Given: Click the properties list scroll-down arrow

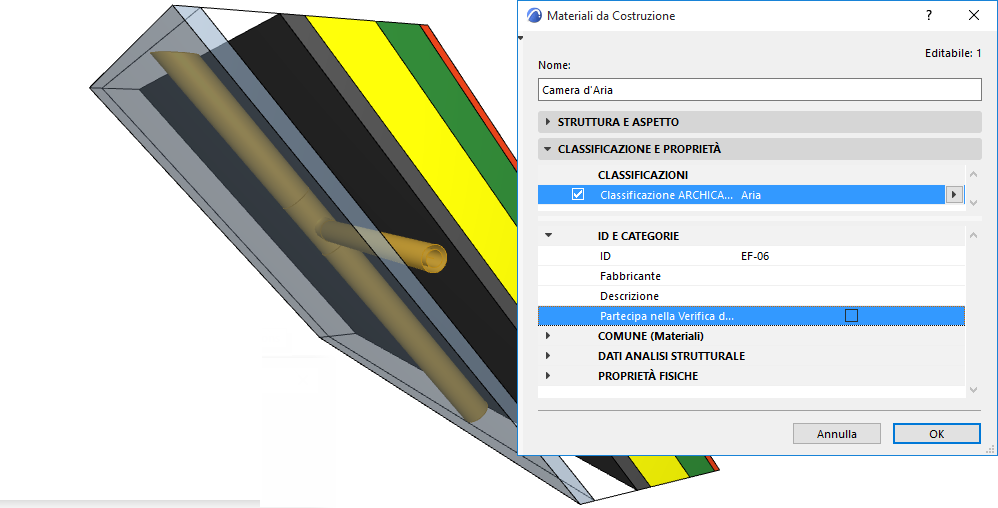Looking at the screenshot, I should (x=973, y=390).
